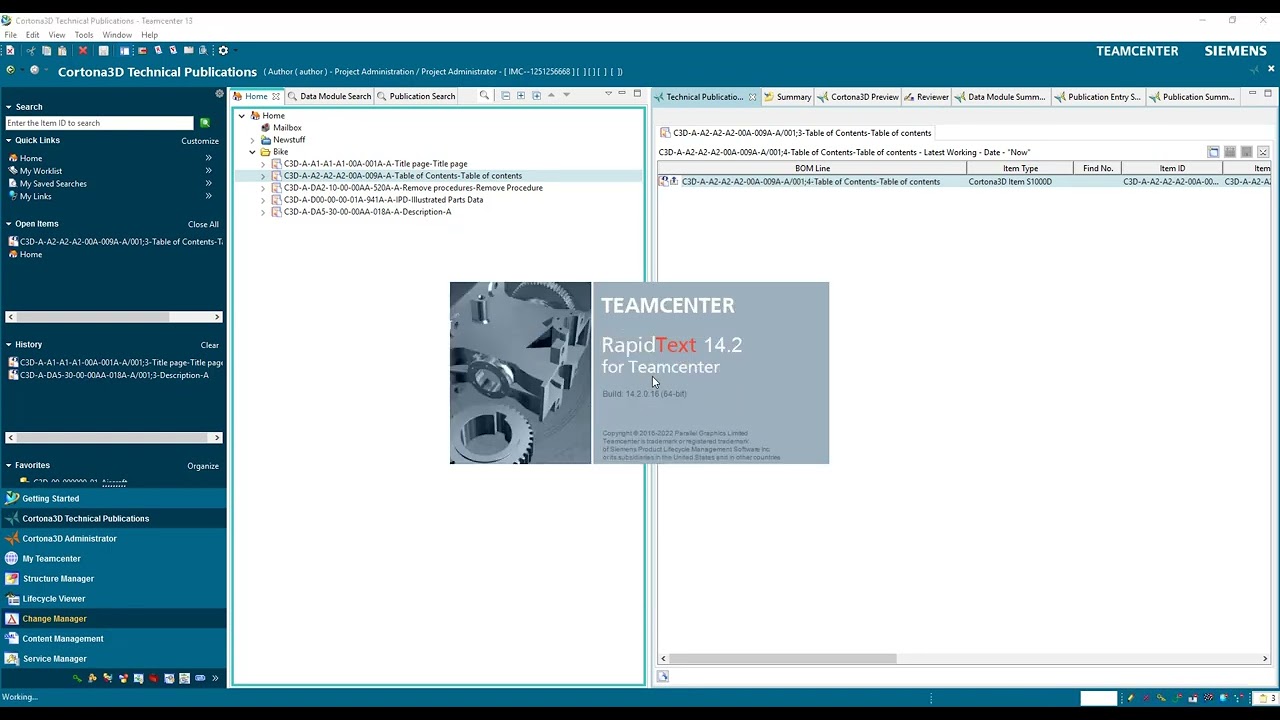Click green search button beside Item ID field
The width and height of the screenshot is (1280, 720).
pyautogui.click(x=205, y=123)
